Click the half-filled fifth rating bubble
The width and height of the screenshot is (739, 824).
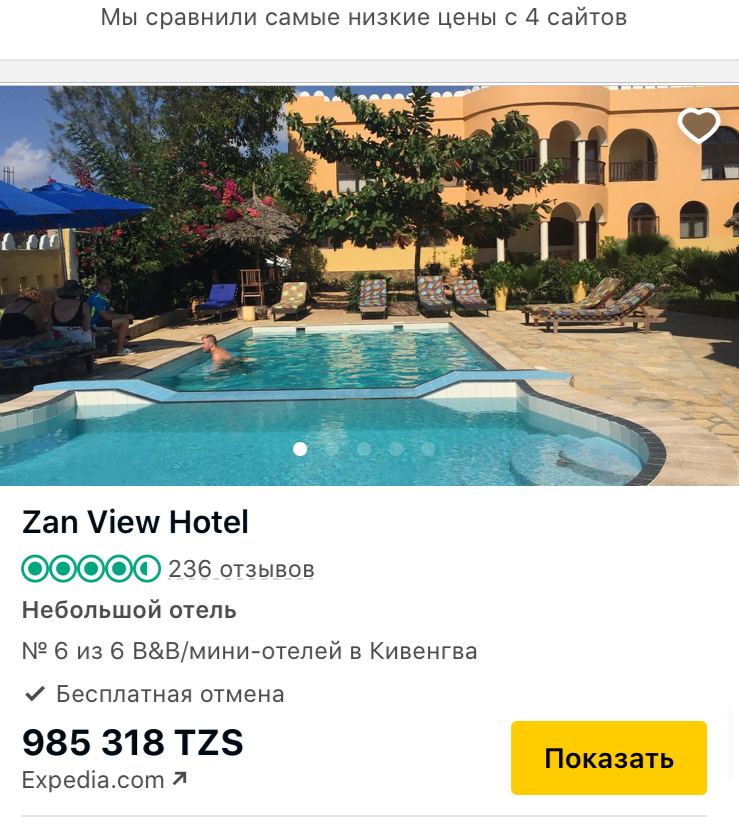(147, 569)
